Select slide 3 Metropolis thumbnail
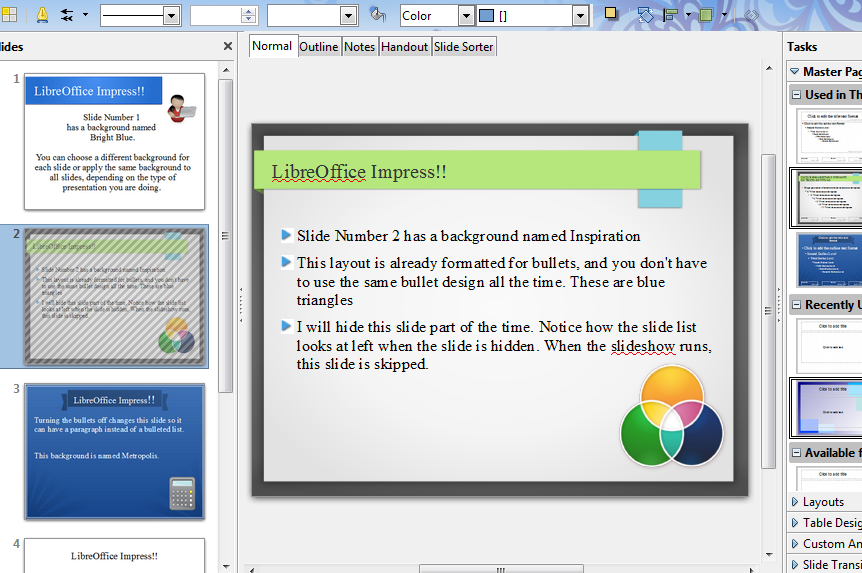 tap(114, 451)
